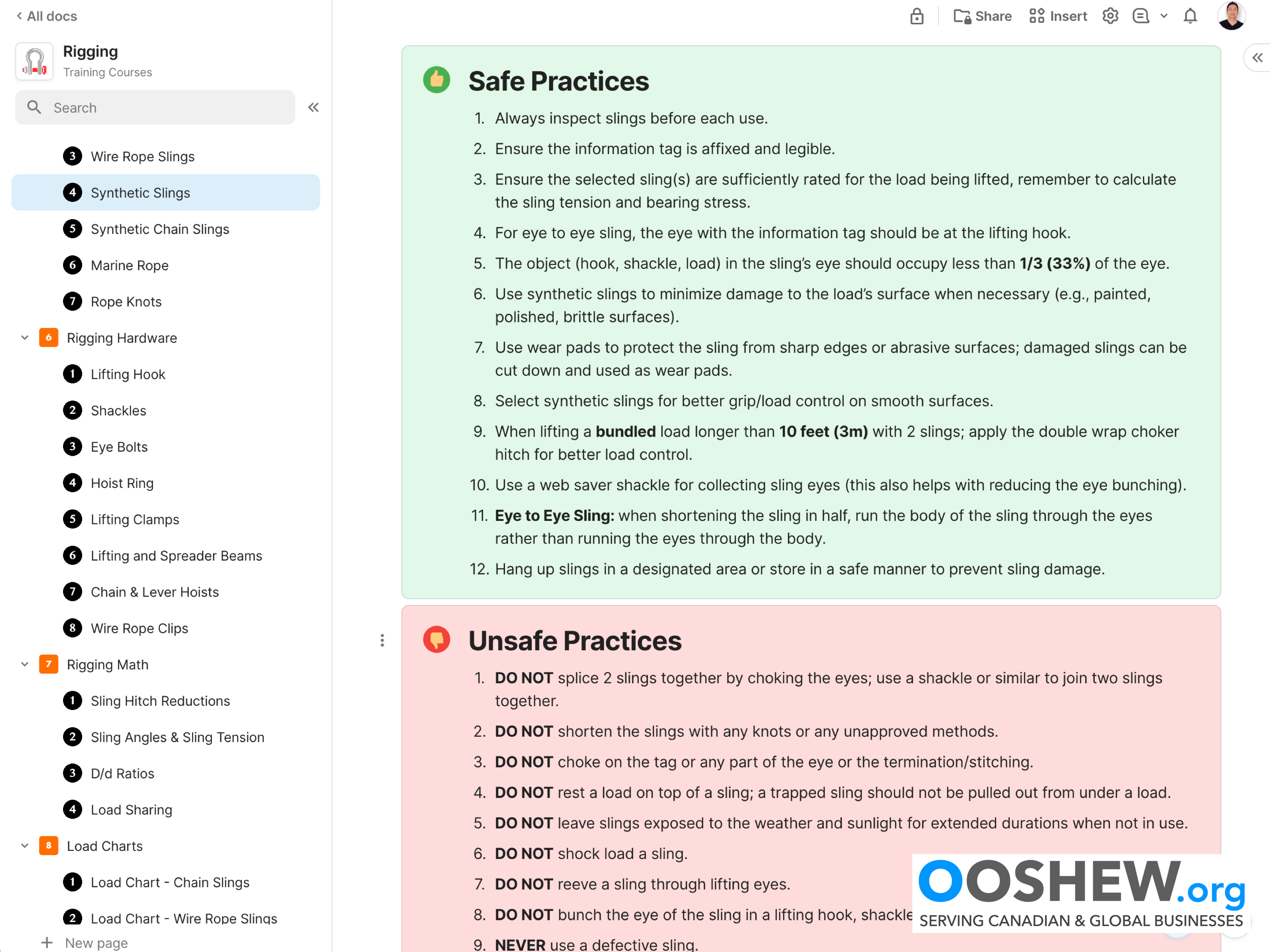
Task: Click the green thumbs-up Safe Practices icon
Action: tap(436, 80)
